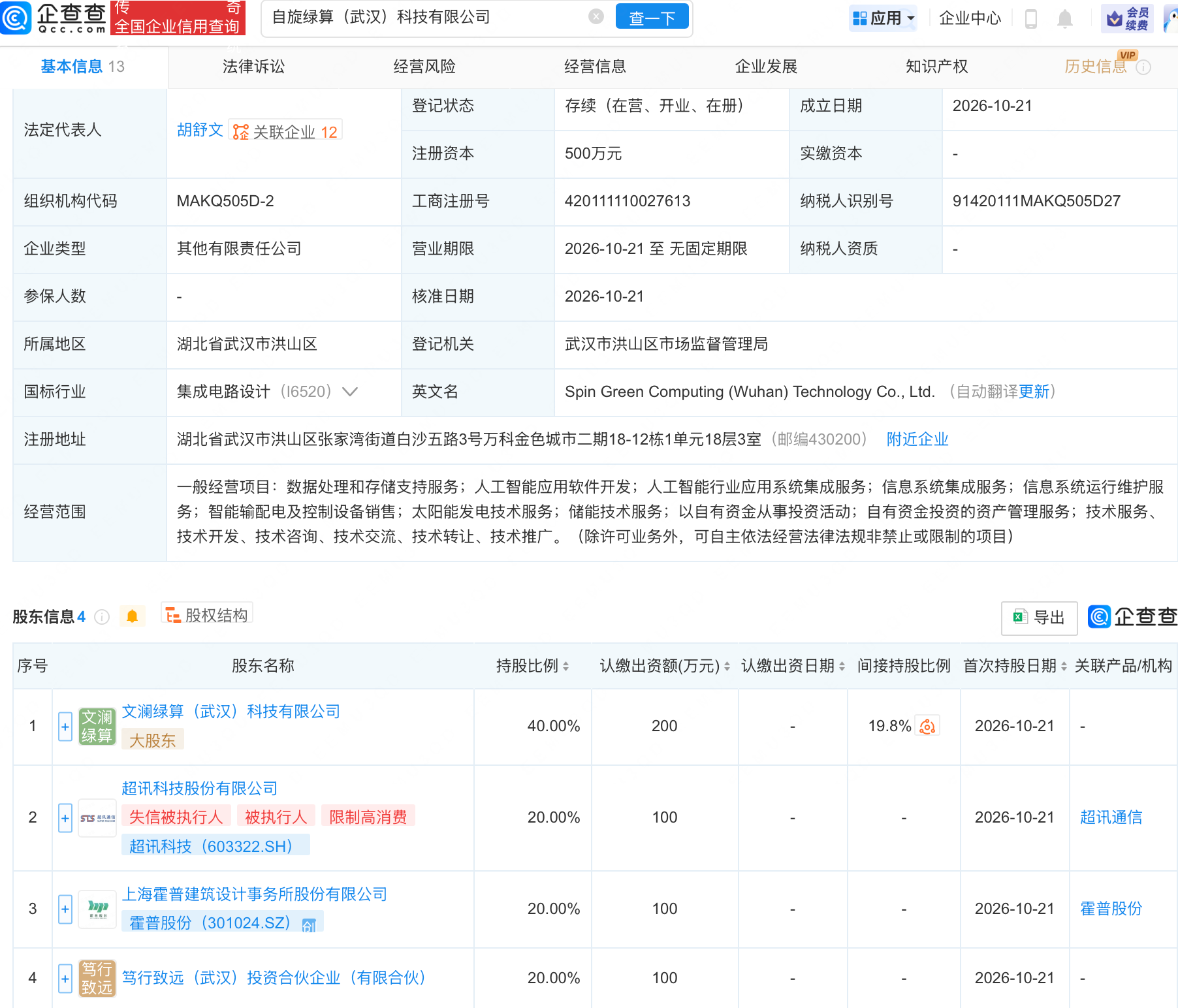
Task: Expand row 2 超讯科技 shareholder details
Action: pyautogui.click(x=65, y=818)
